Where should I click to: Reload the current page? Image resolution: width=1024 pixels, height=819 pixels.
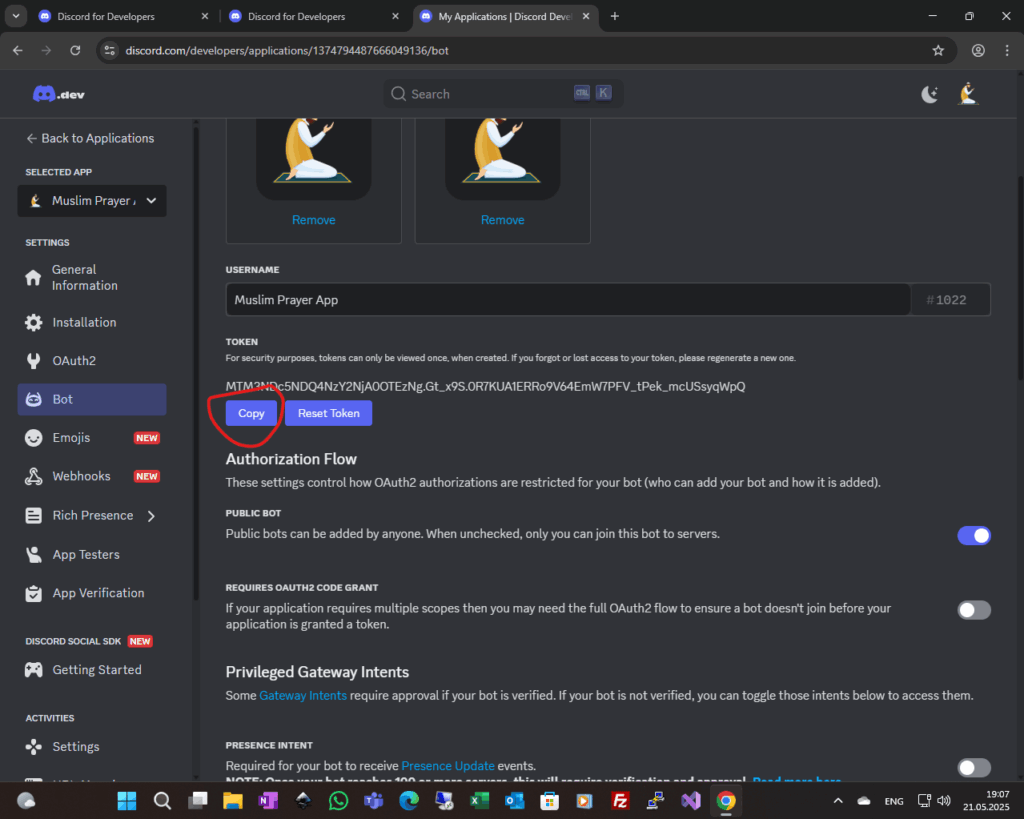(75, 50)
